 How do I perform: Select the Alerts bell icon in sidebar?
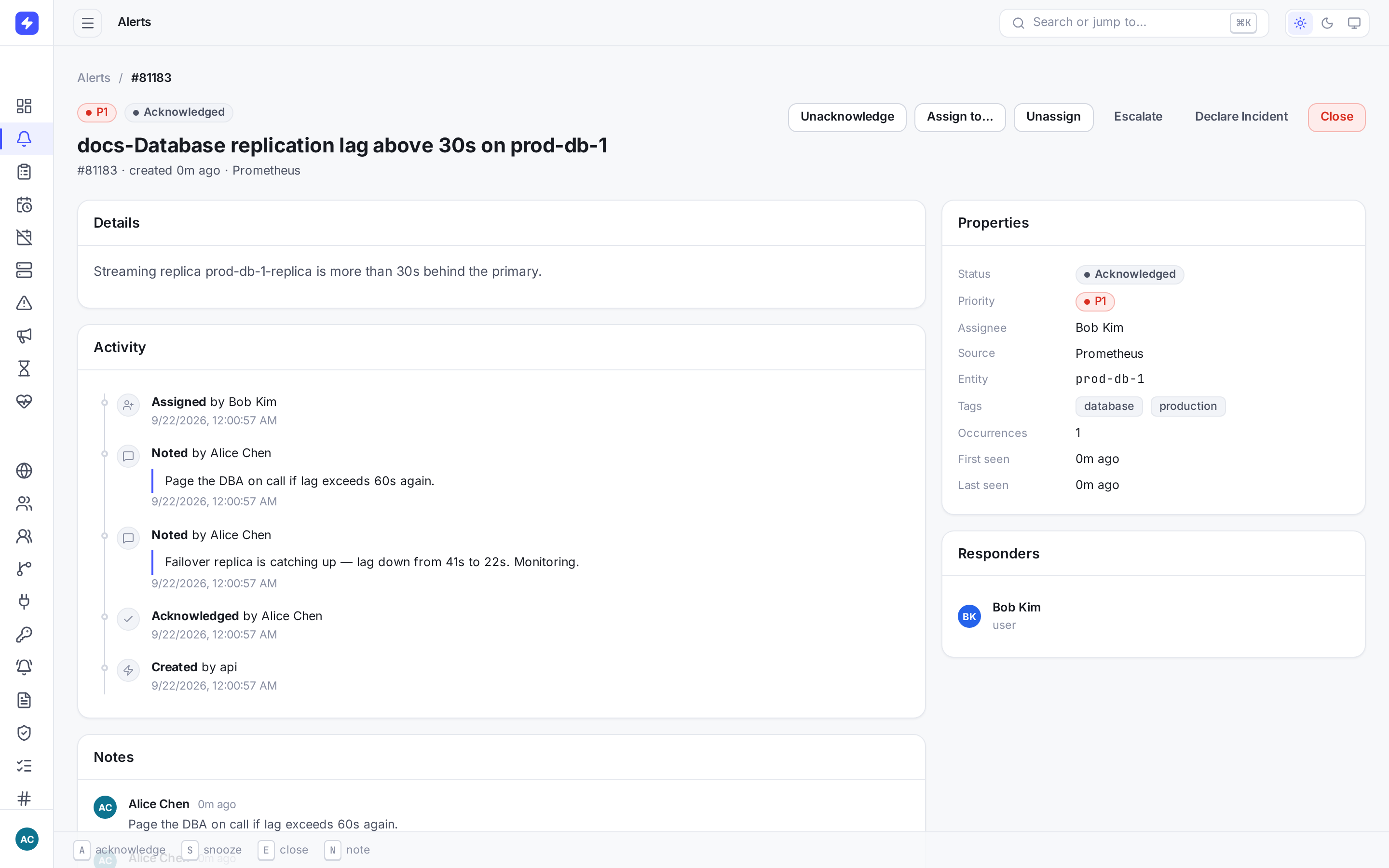click(24, 139)
